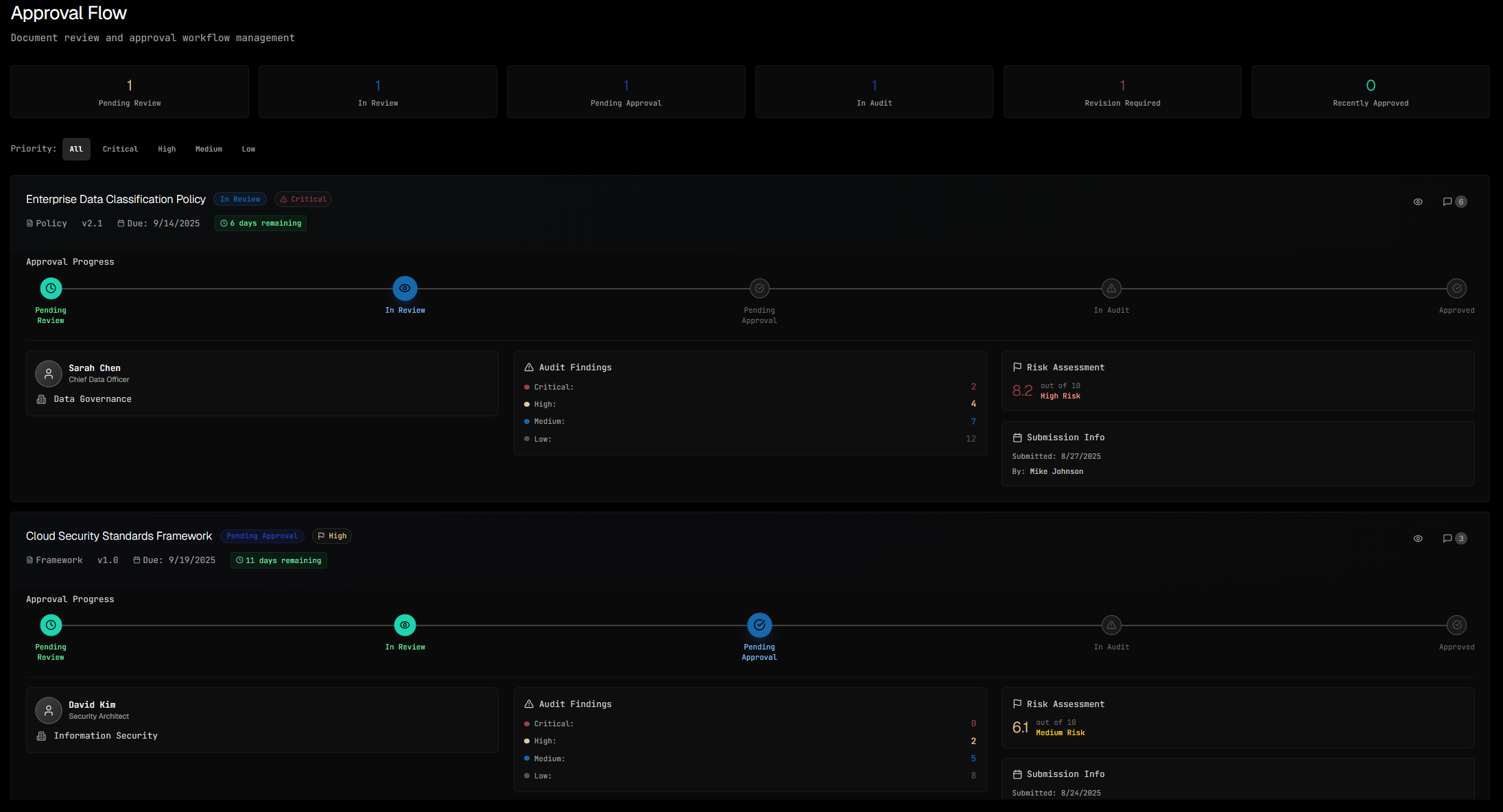This screenshot has width=1503, height=812.
Task: Click the Submission Info calendar icon
Action: pos(1017,437)
